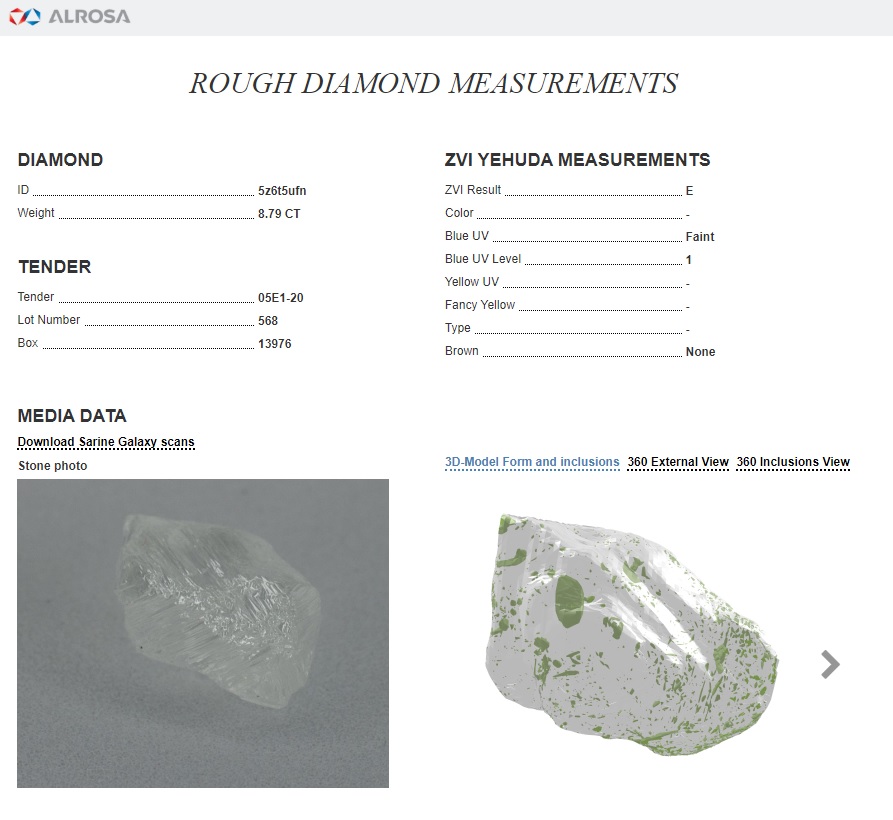Click the Blue UV Level value 1
Viewport: 893px width, 820px height.
tap(689, 259)
